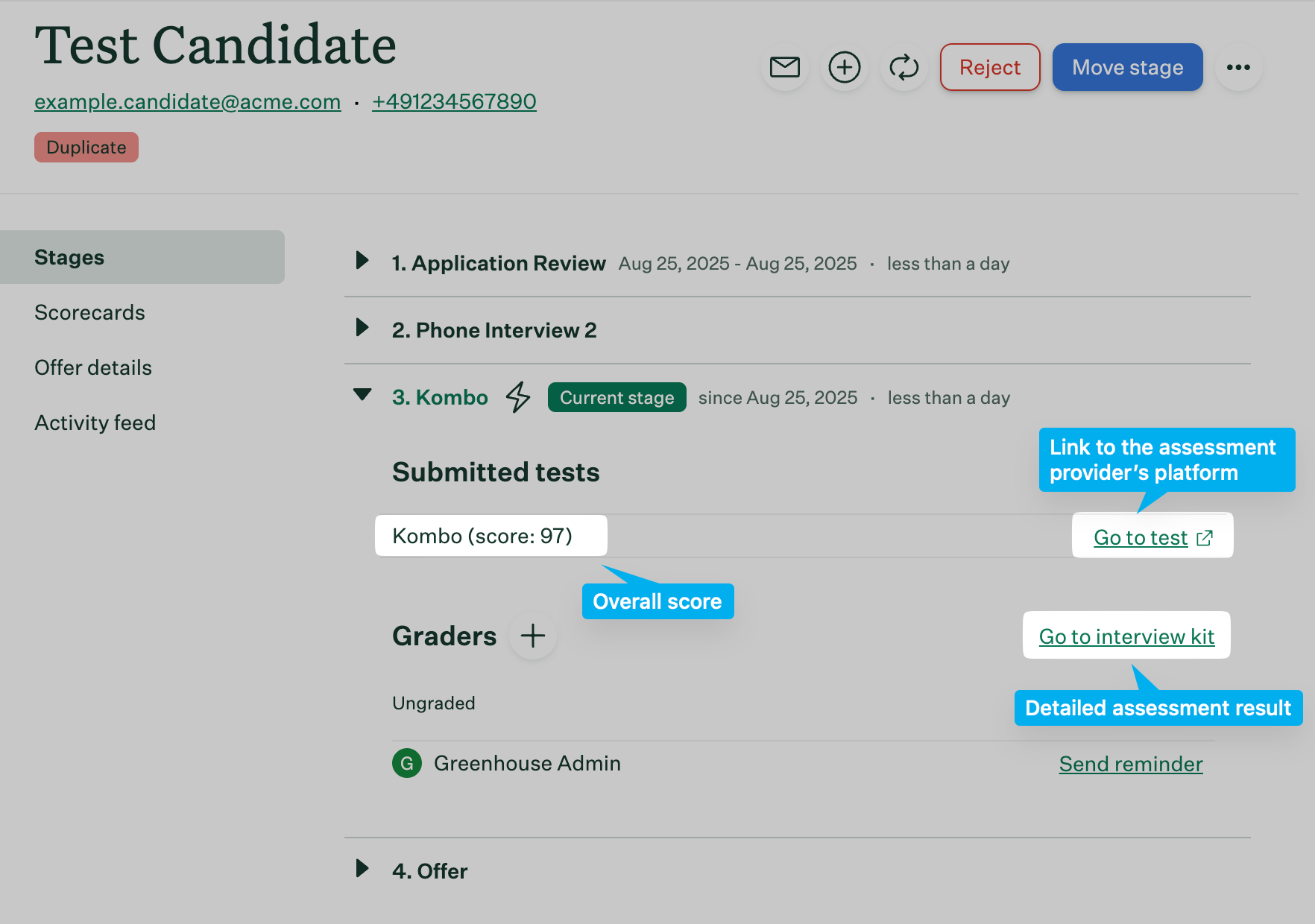Click the candidate's email address link
The image size is (1315, 924).
(187, 101)
